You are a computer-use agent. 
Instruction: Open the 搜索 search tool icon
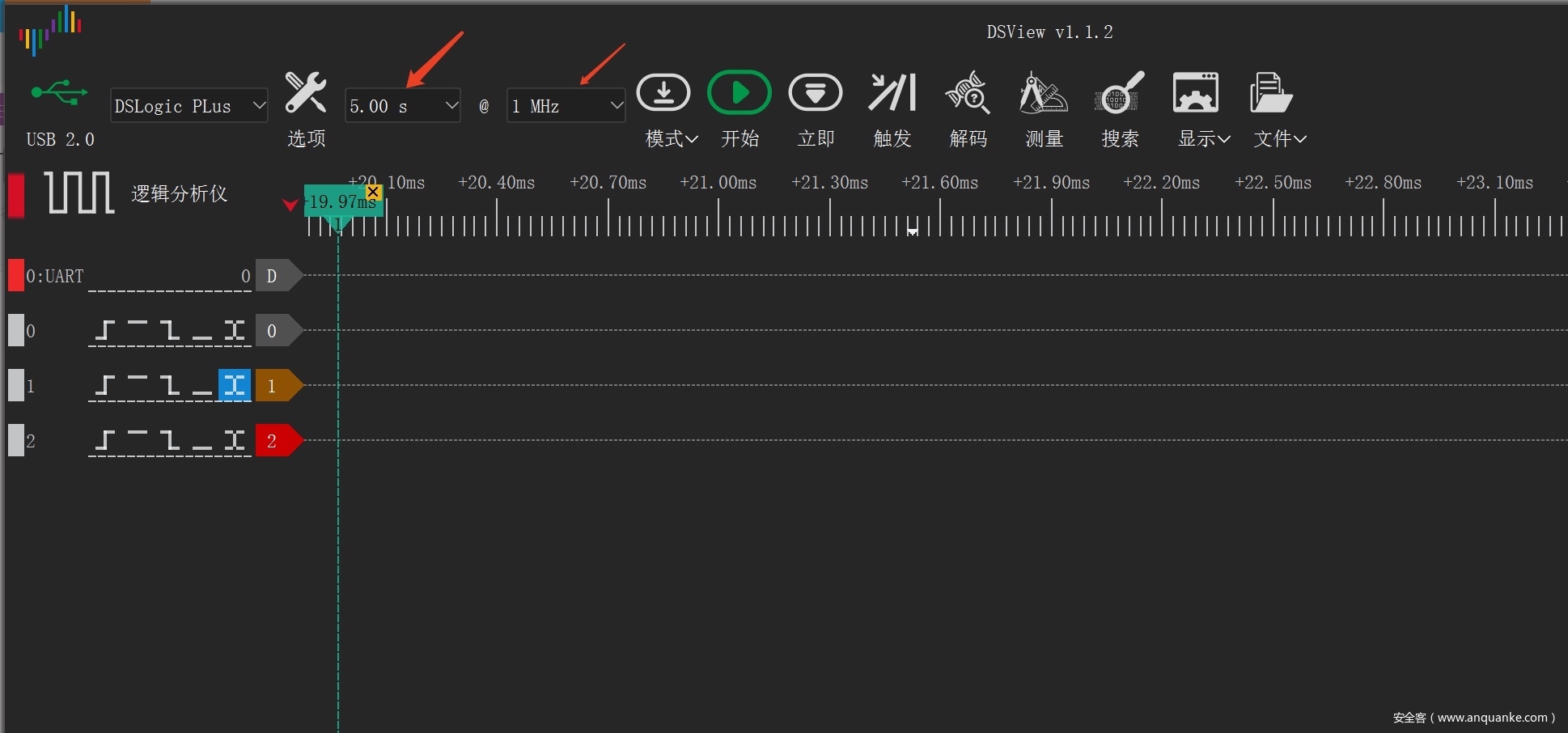1120,93
